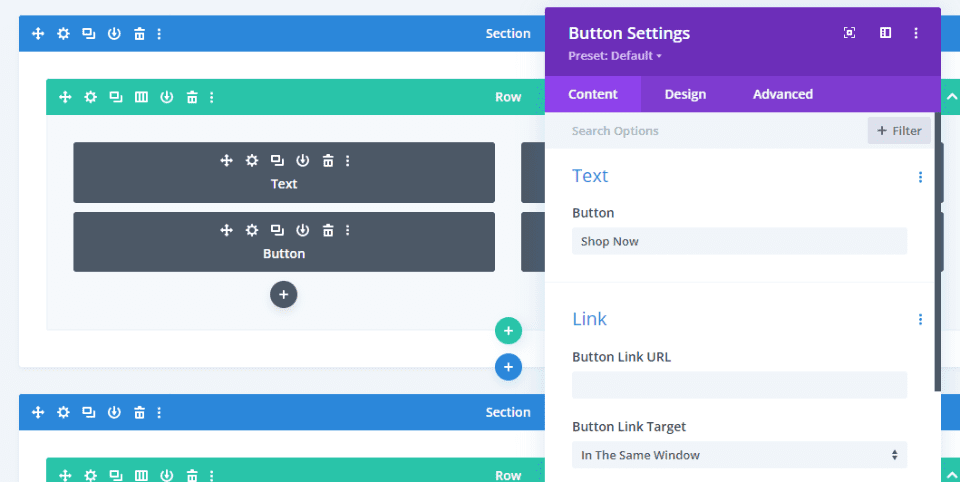Image resolution: width=960 pixels, height=482 pixels.
Task: Click the dark gray add module plus button
Action: (283, 294)
